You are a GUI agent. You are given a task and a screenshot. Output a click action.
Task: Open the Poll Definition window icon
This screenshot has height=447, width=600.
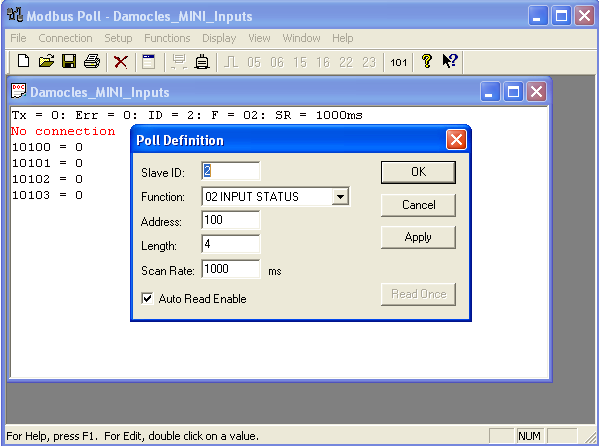tap(148, 62)
